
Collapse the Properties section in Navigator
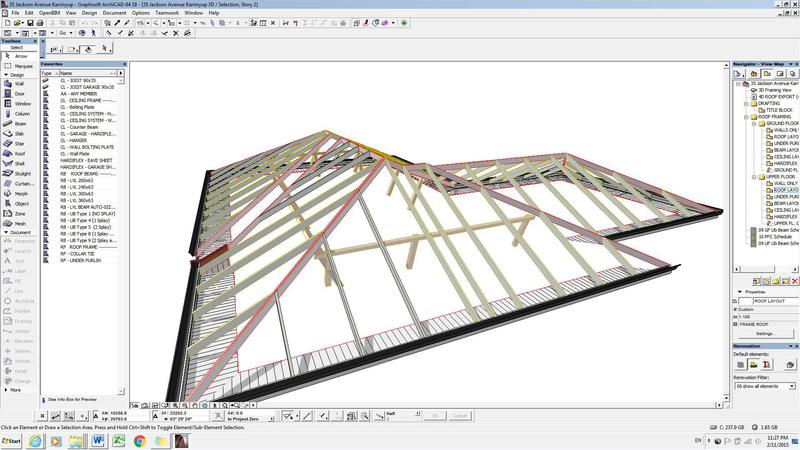point(740,292)
